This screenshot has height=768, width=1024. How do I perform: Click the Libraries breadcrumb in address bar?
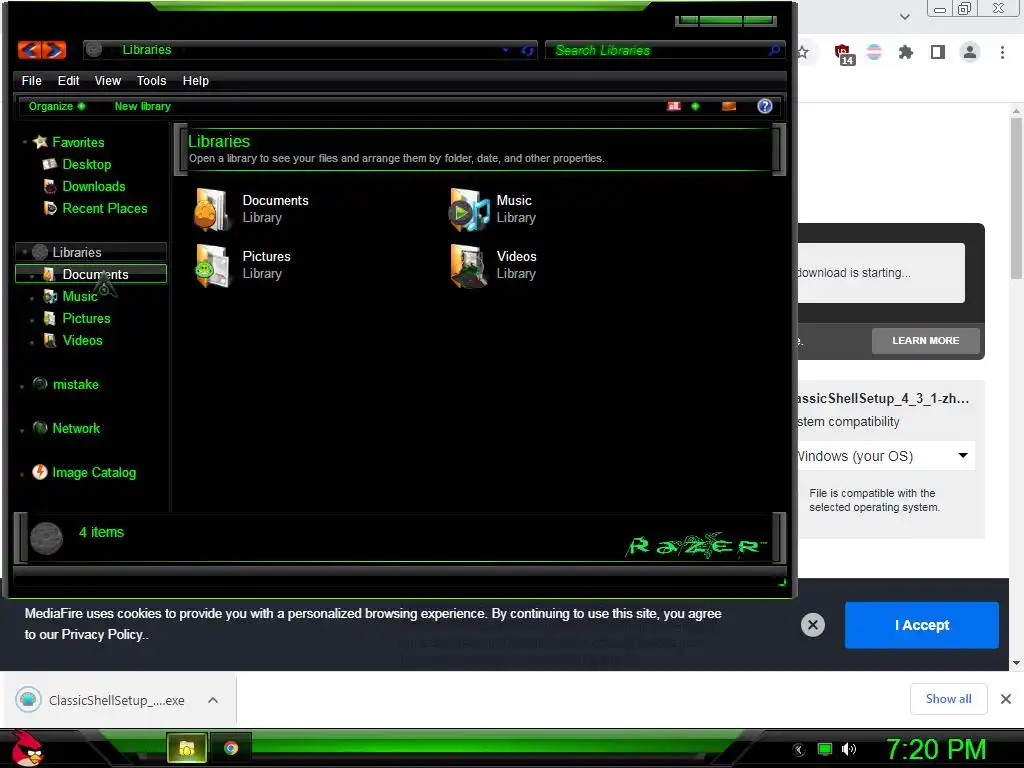pyautogui.click(x=147, y=50)
